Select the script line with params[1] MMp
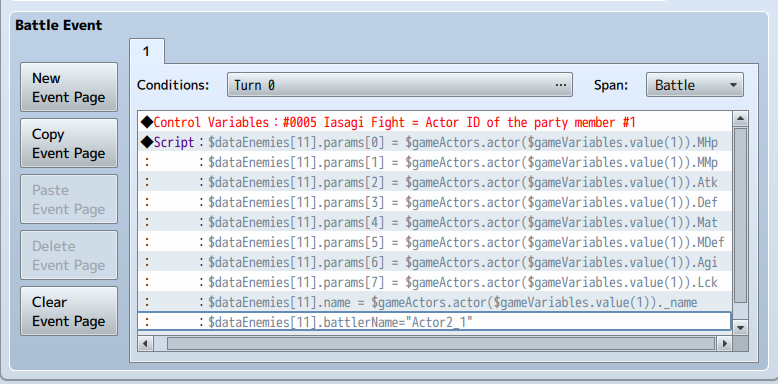Screen dimensions: 778x384 point(435,162)
